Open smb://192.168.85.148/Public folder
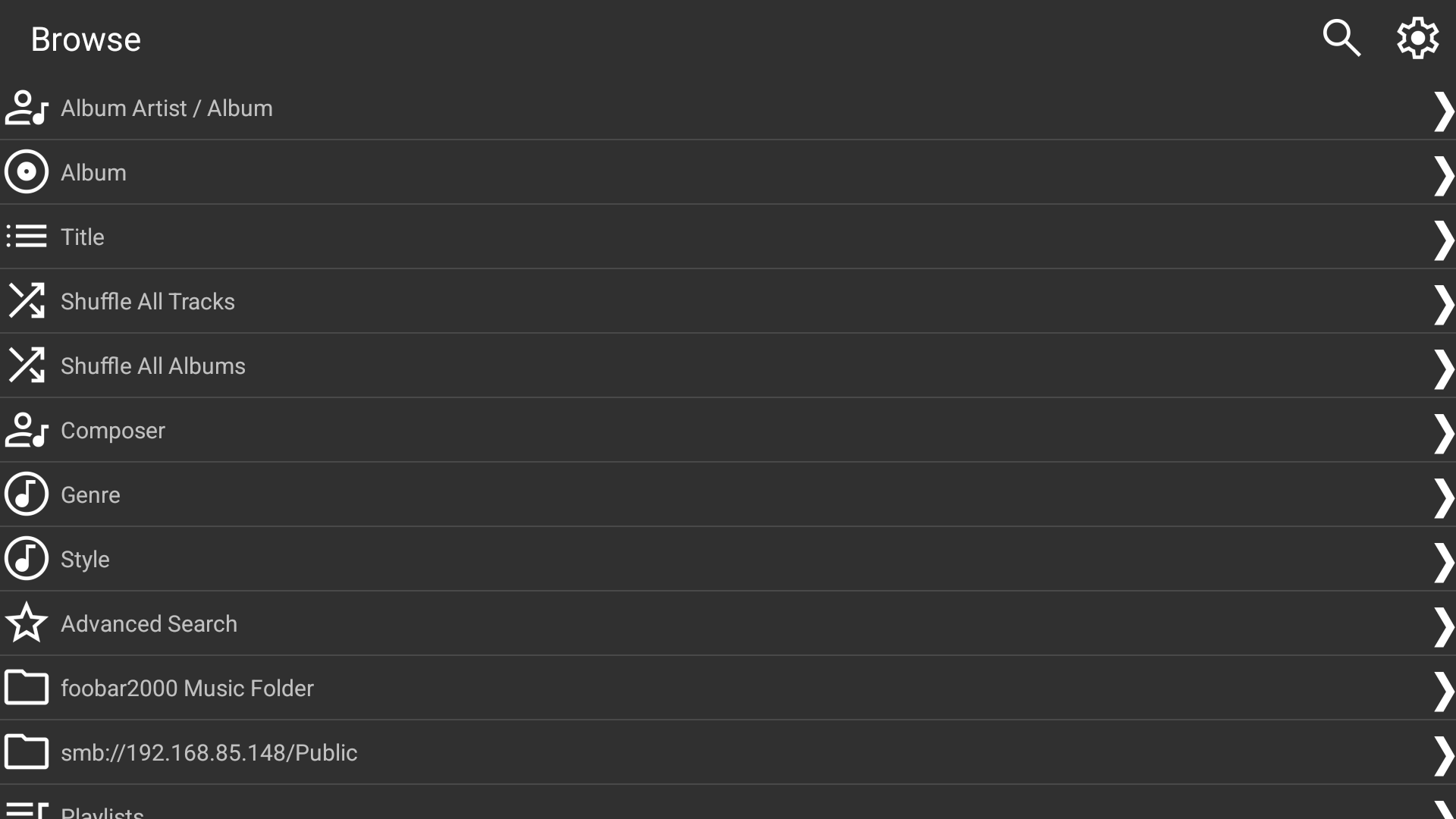 (x=209, y=753)
